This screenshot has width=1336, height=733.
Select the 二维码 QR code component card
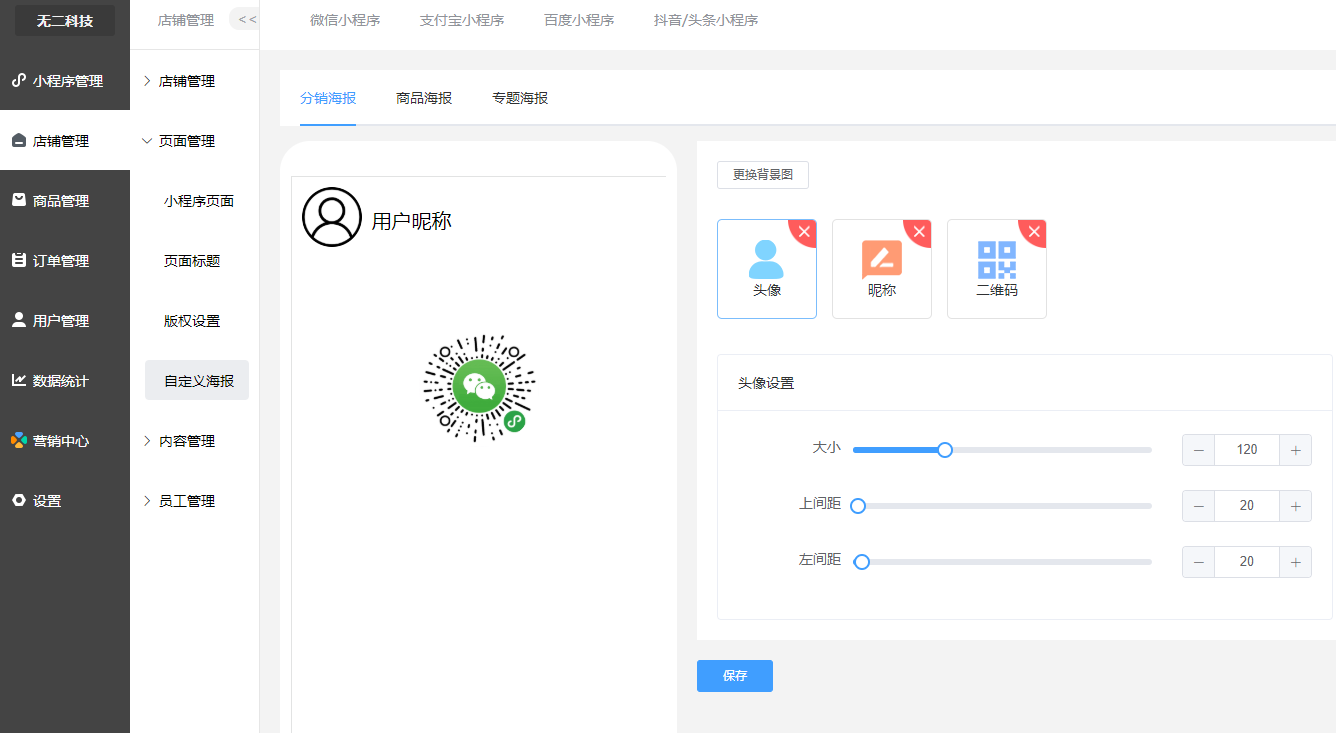coord(997,269)
